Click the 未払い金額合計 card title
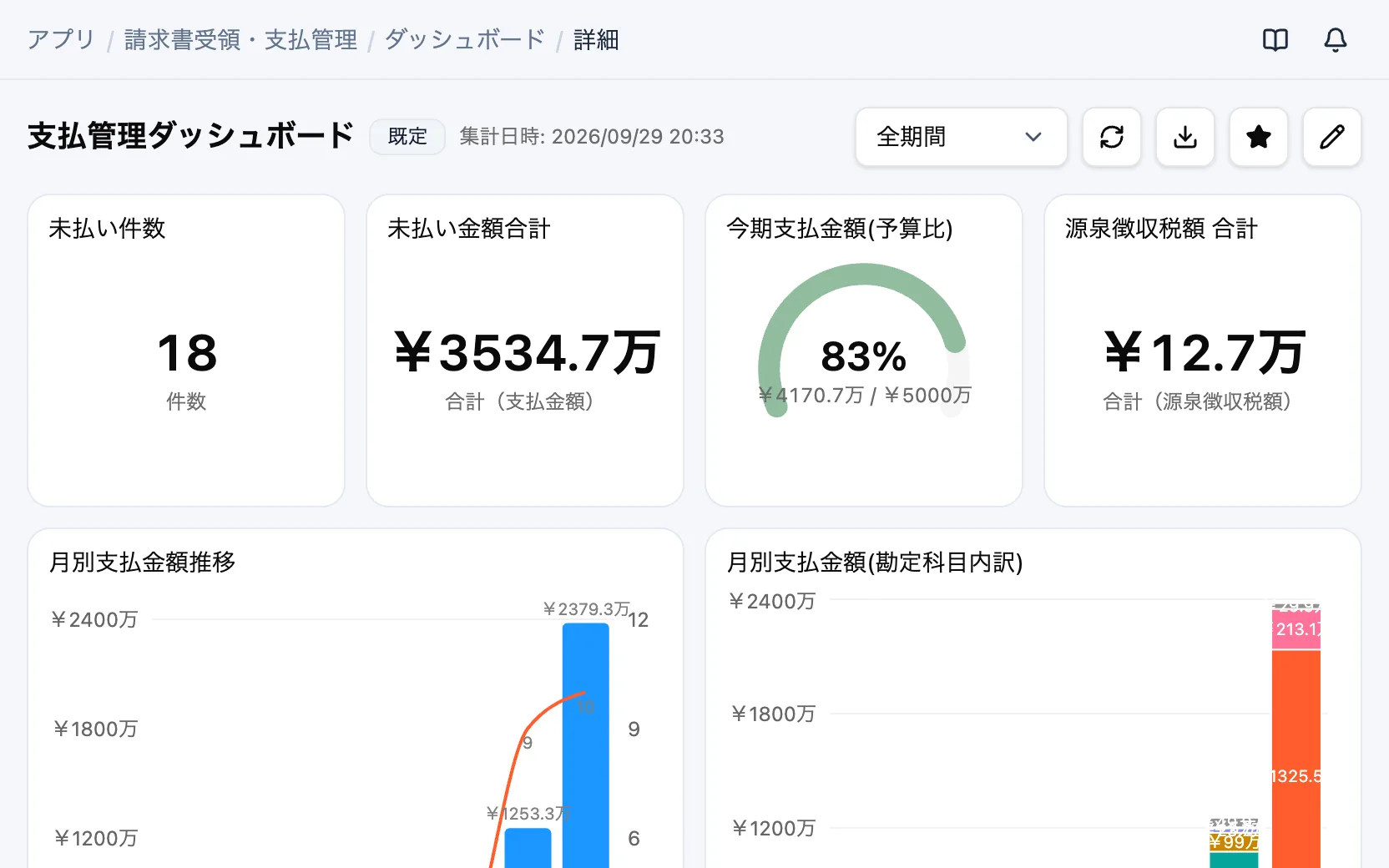Screen dimensions: 1389x868 [x=469, y=229]
